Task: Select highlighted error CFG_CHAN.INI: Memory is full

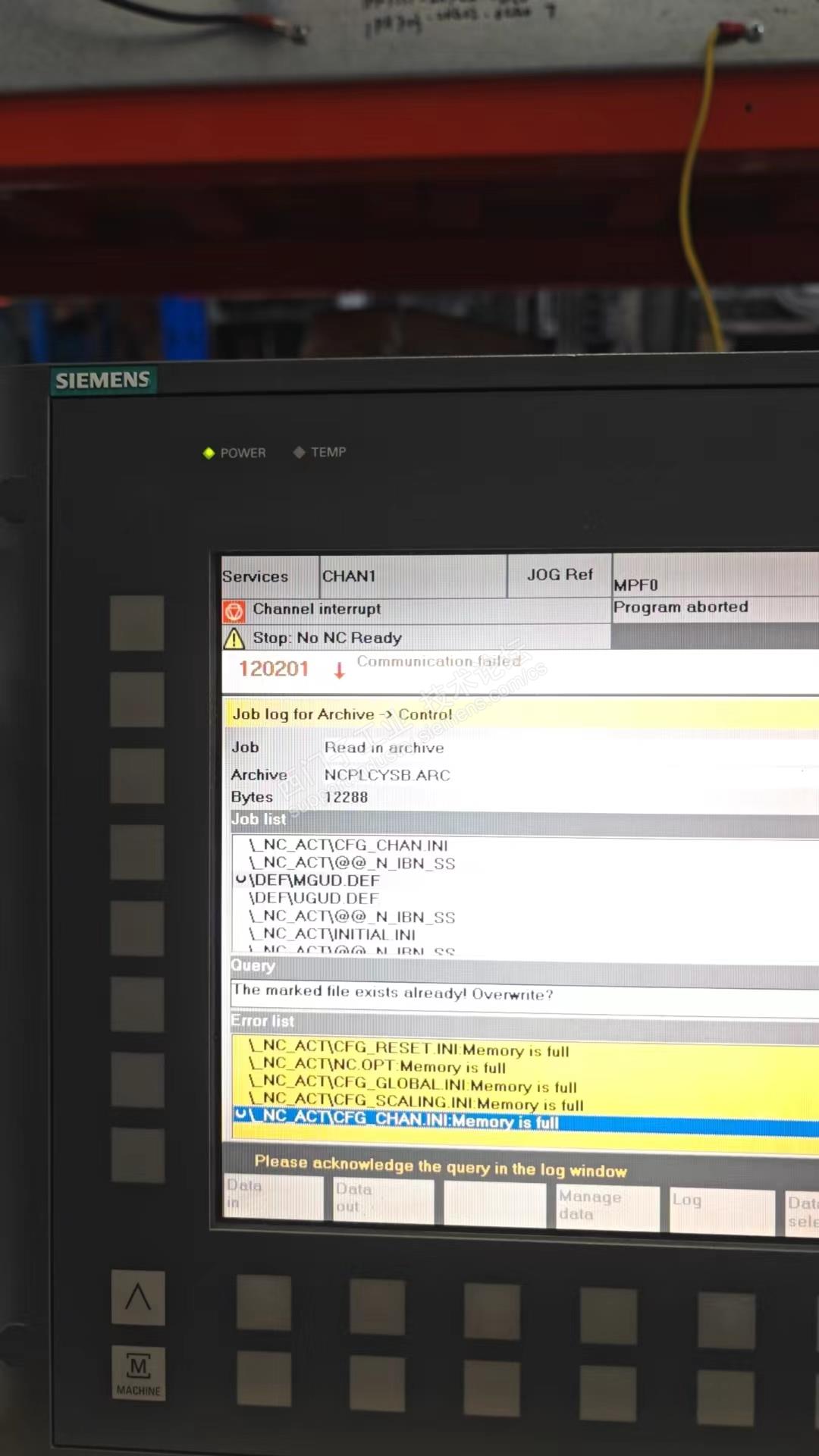Action: click(526, 1122)
